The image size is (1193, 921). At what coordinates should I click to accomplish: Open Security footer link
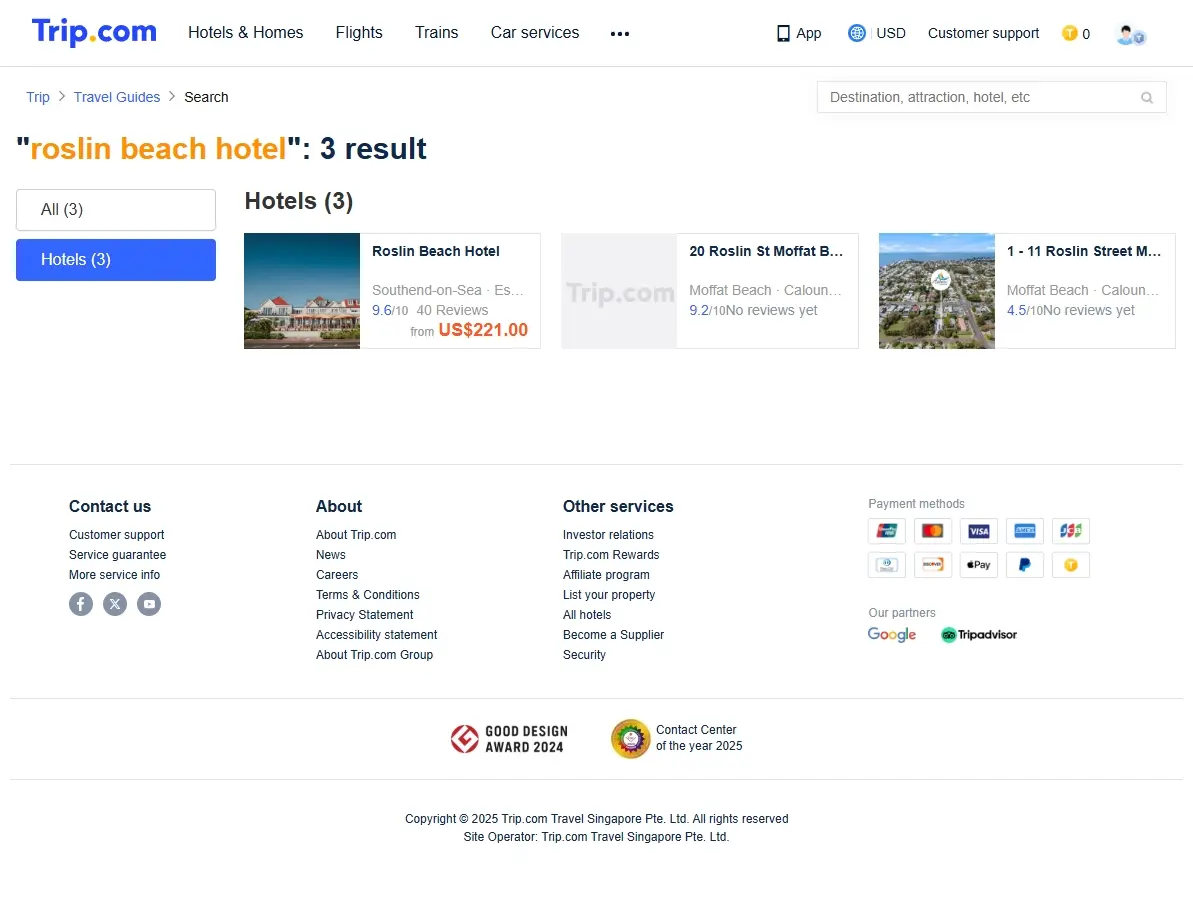pyautogui.click(x=584, y=655)
